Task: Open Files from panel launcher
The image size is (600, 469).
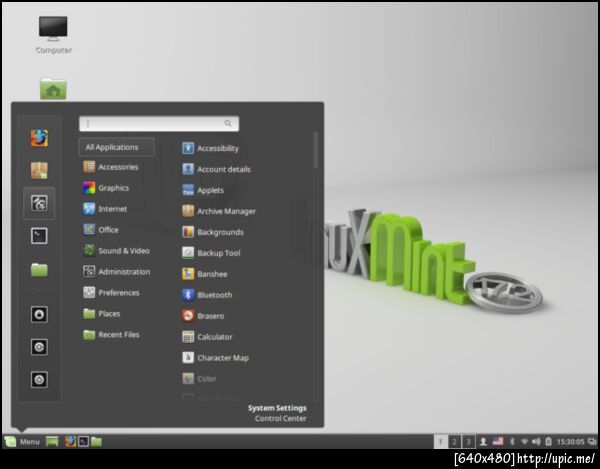Action: [96, 441]
